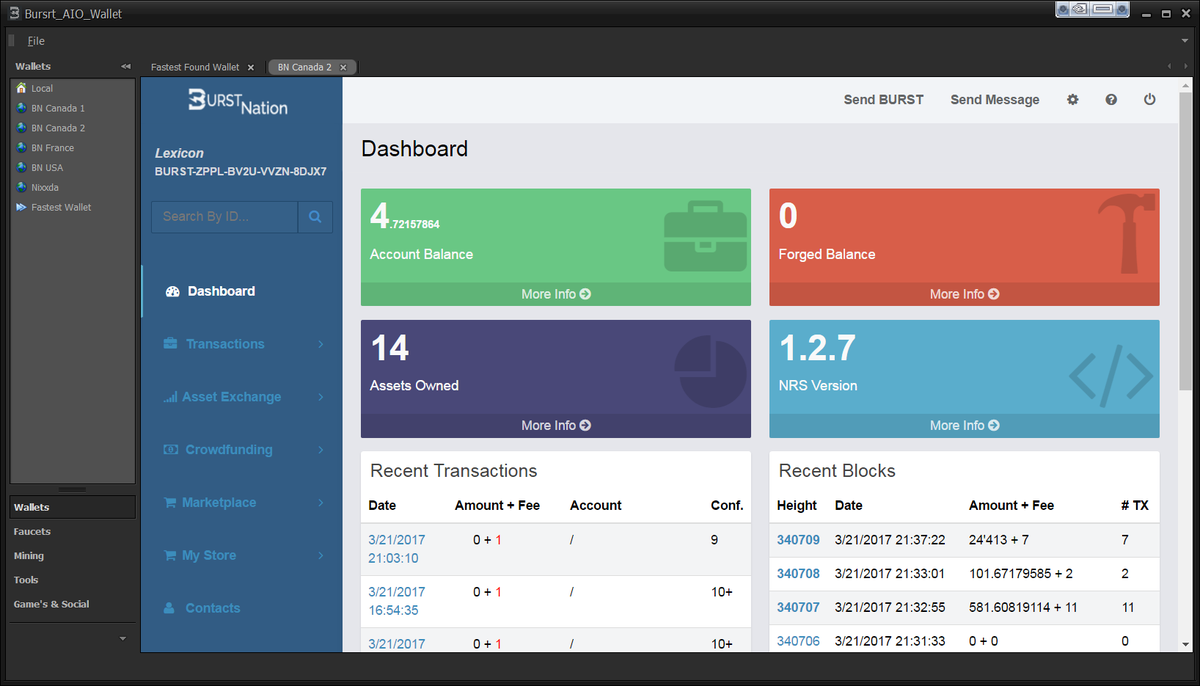The image size is (1200, 686).
Task: Click the Marketplace cart icon
Action: pos(171,503)
